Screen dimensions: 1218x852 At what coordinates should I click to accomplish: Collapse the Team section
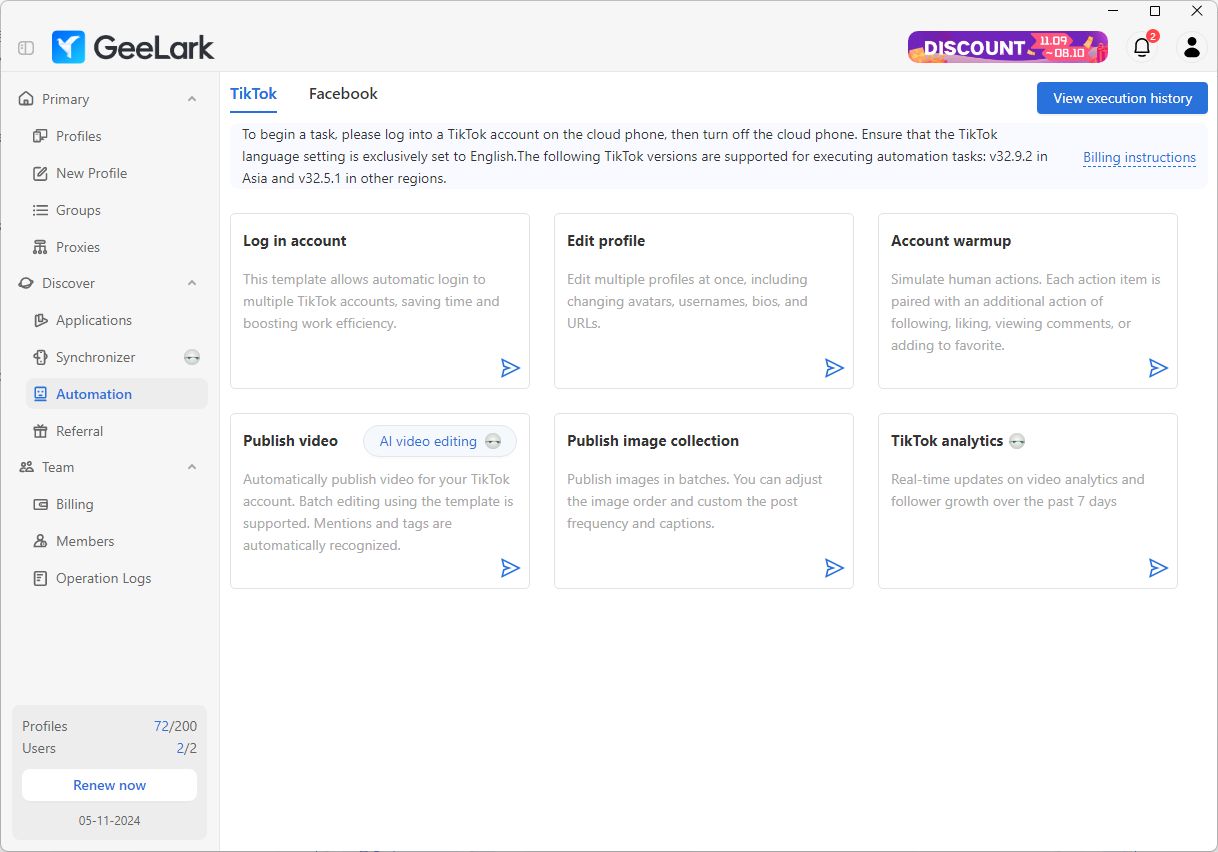point(191,467)
